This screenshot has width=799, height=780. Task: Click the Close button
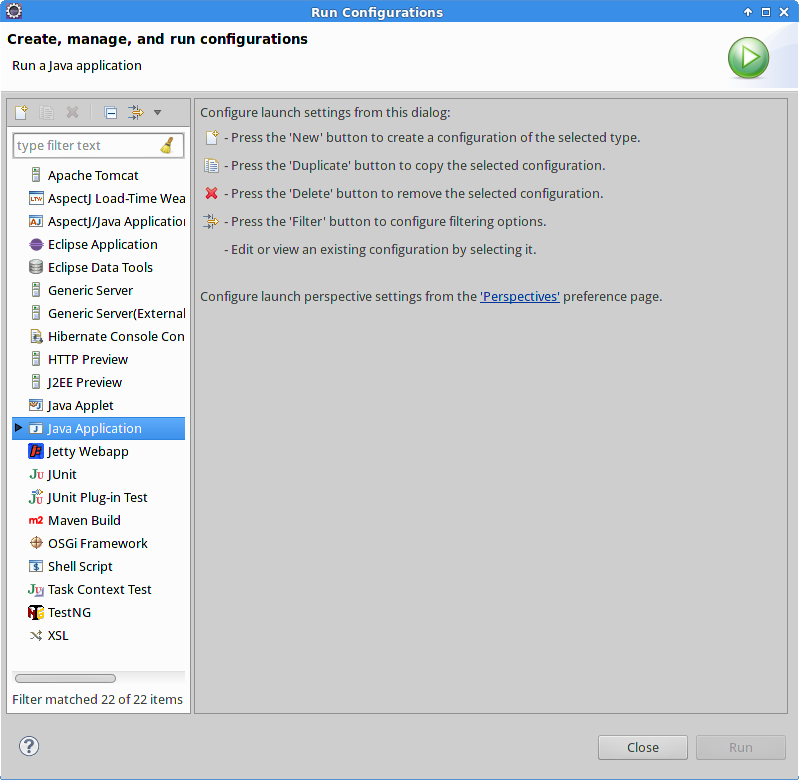pos(643,747)
